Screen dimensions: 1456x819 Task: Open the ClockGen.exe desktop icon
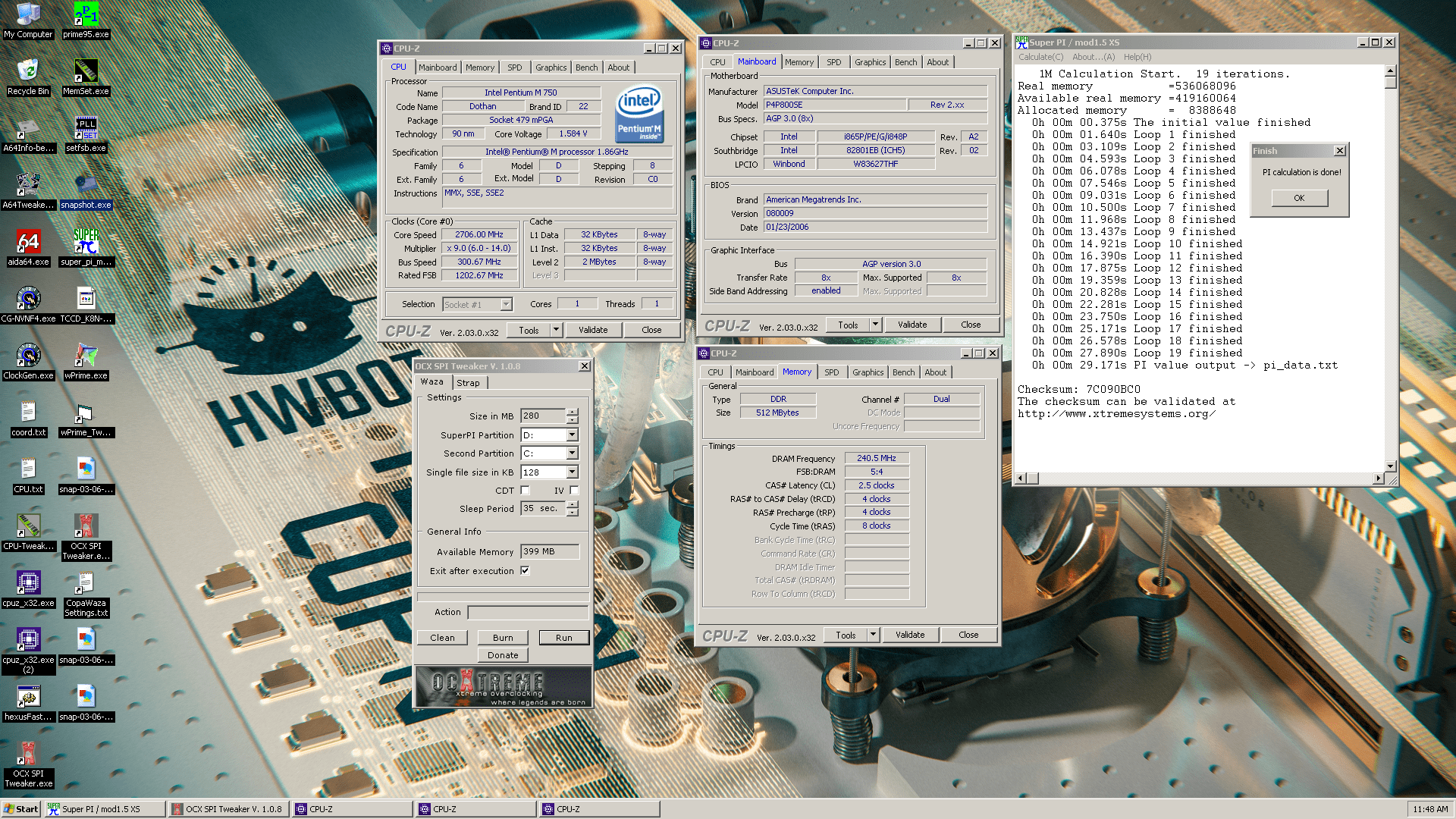pos(28,362)
